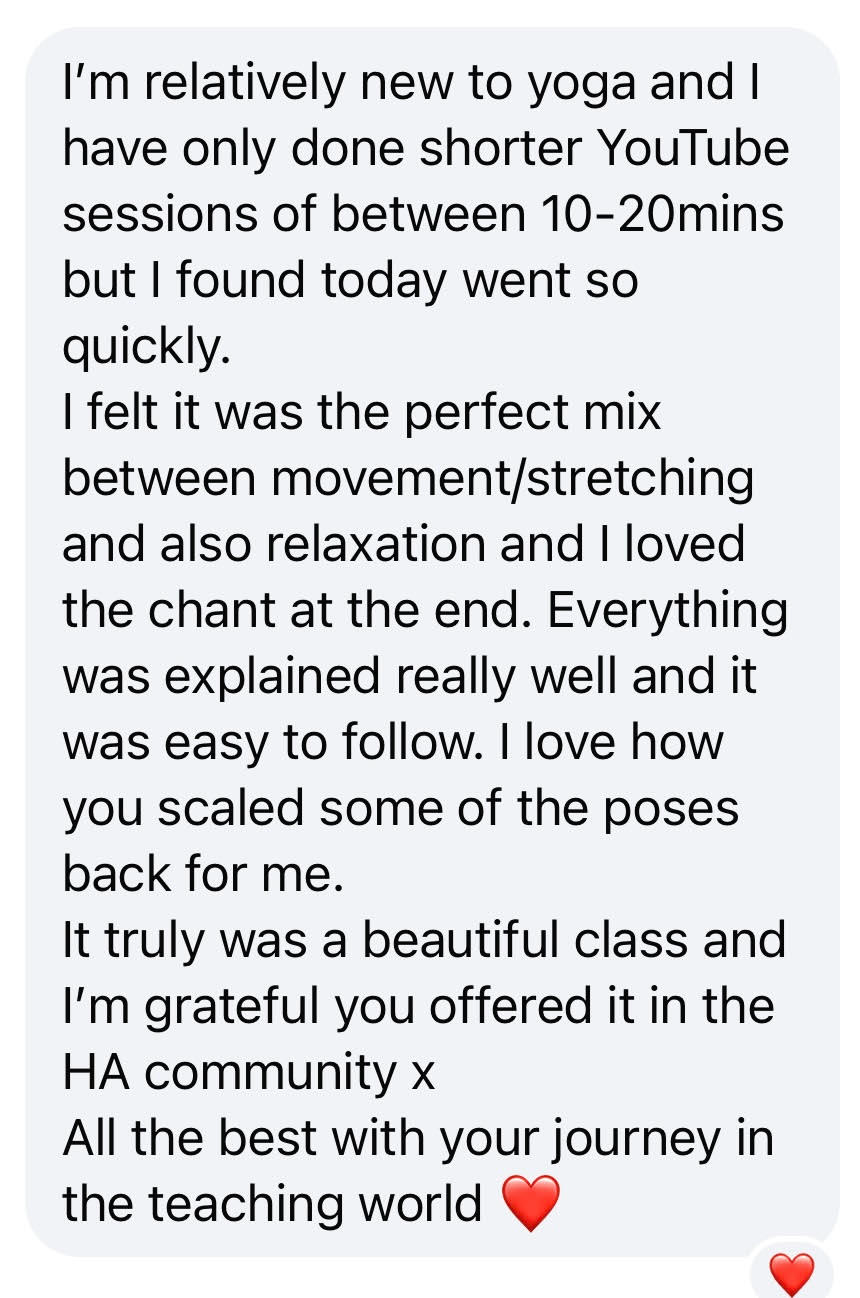Tap the heart emoji after "teaching world"

click(x=530, y=1204)
